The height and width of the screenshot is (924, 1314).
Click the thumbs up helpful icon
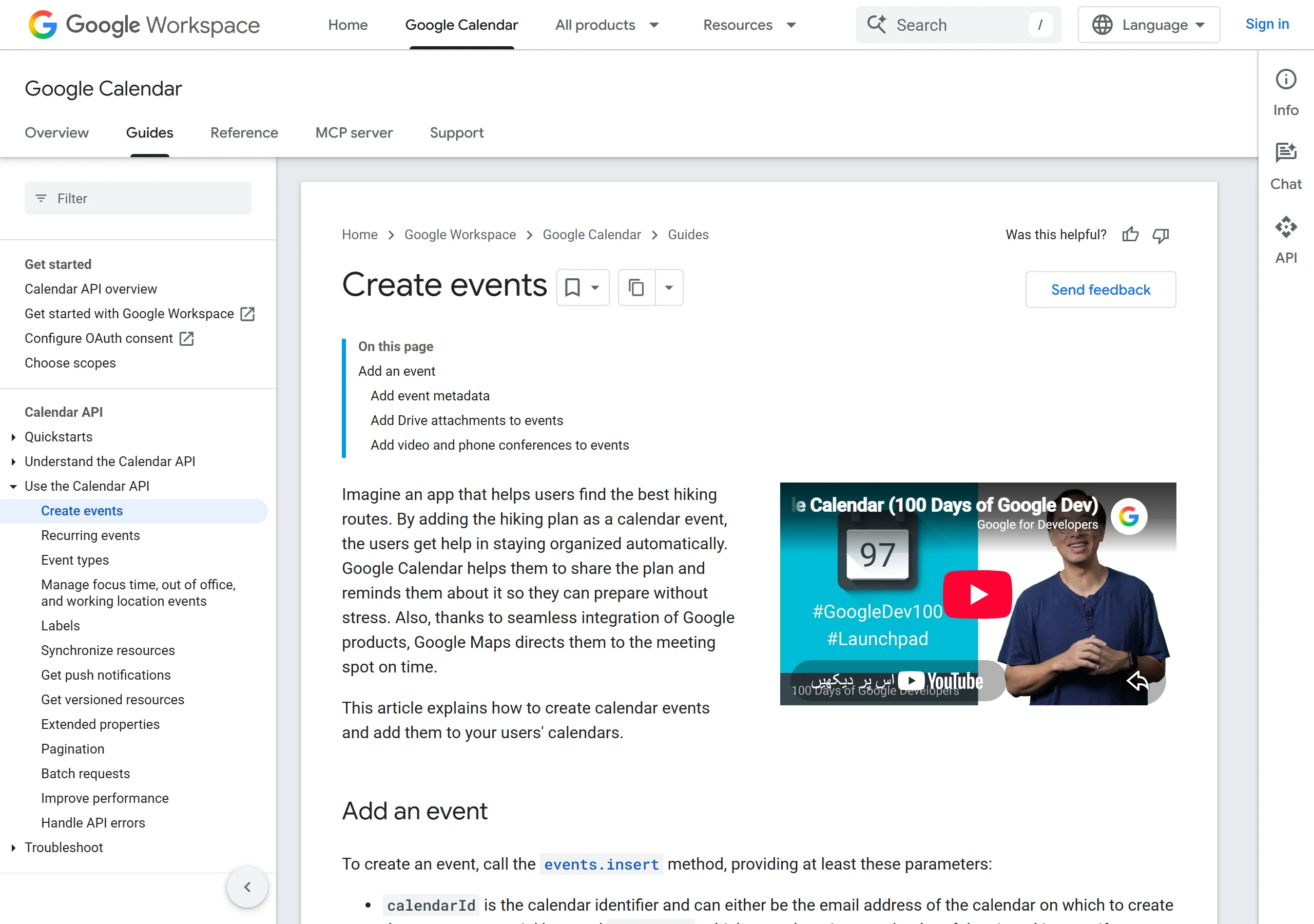1130,235
